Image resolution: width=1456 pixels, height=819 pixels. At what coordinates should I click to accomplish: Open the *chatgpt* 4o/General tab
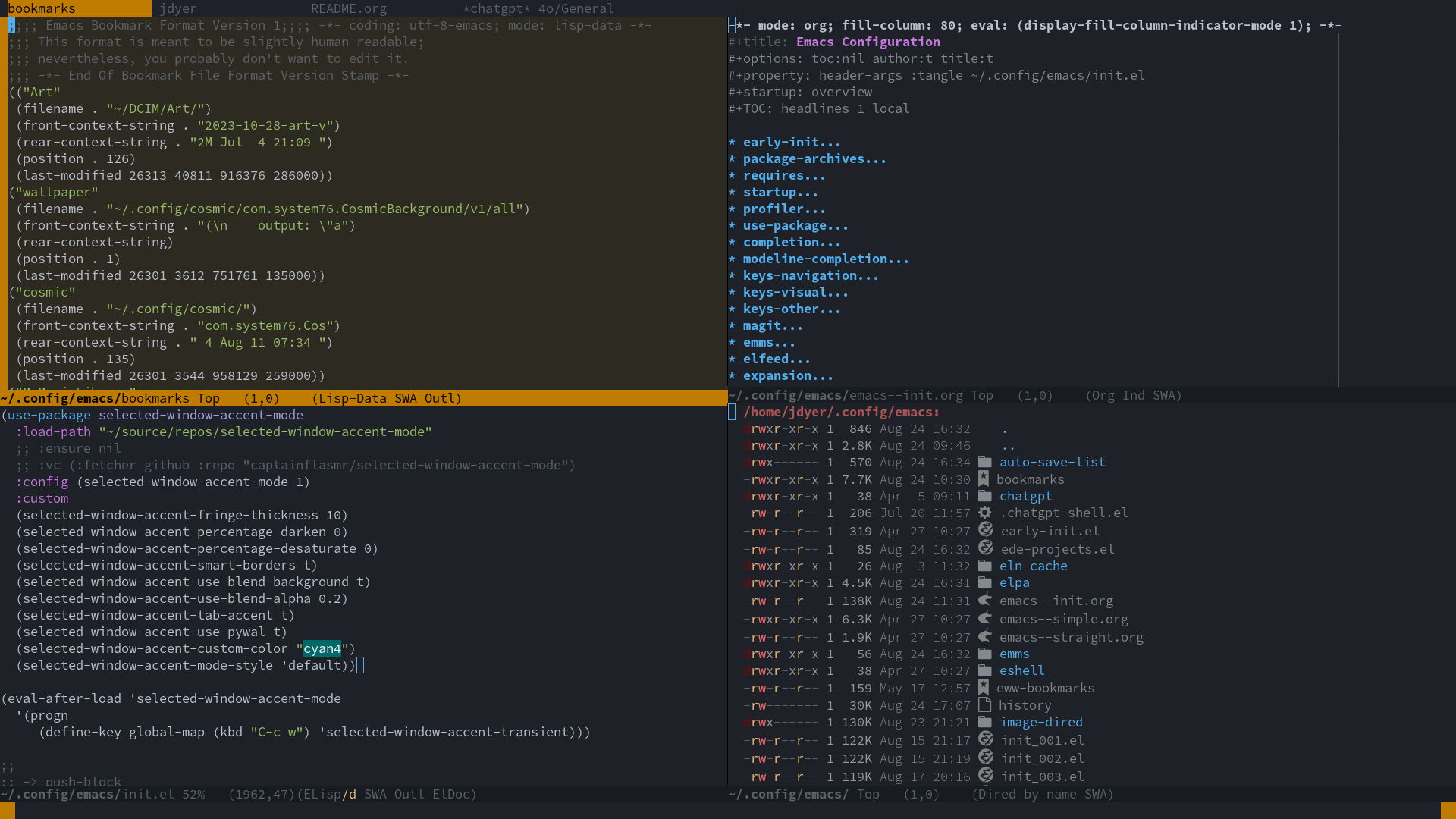538,8
